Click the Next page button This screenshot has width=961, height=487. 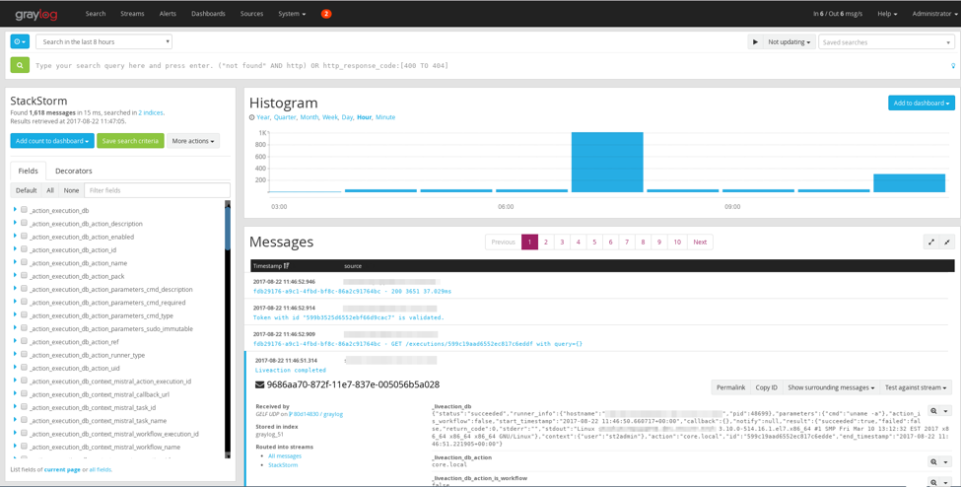tap(700, 242)
